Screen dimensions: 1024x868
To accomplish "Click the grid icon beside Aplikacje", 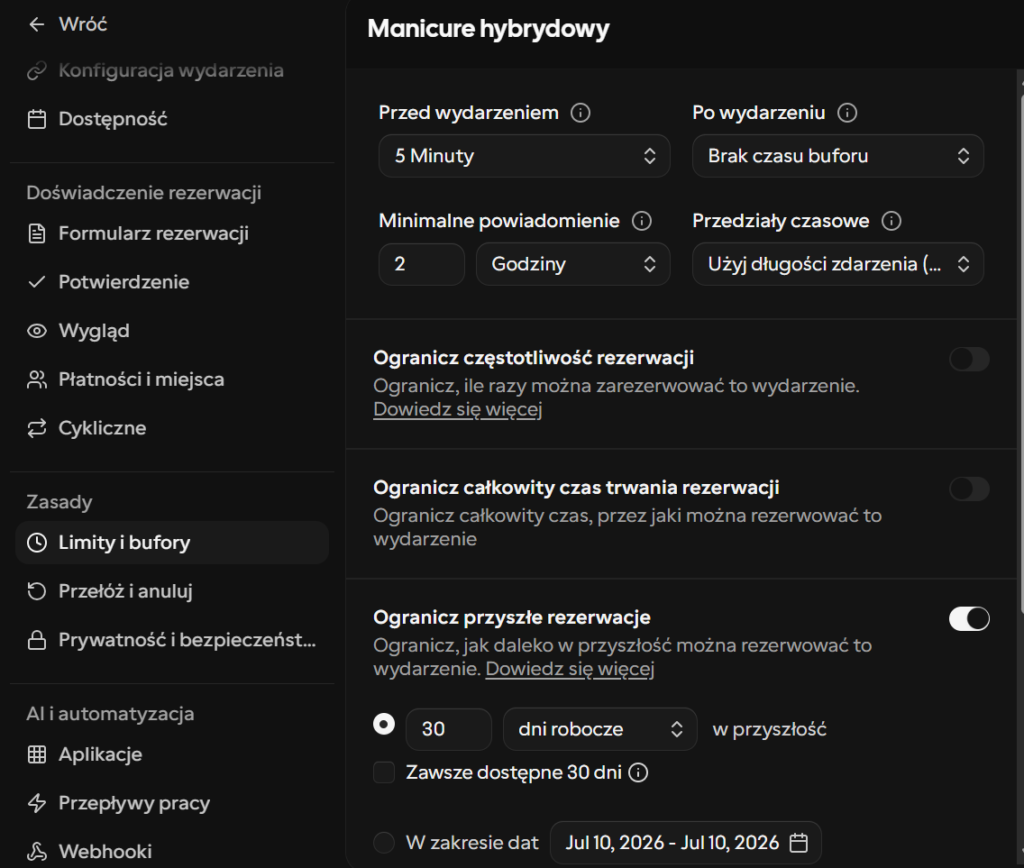I will coord(37,754).
